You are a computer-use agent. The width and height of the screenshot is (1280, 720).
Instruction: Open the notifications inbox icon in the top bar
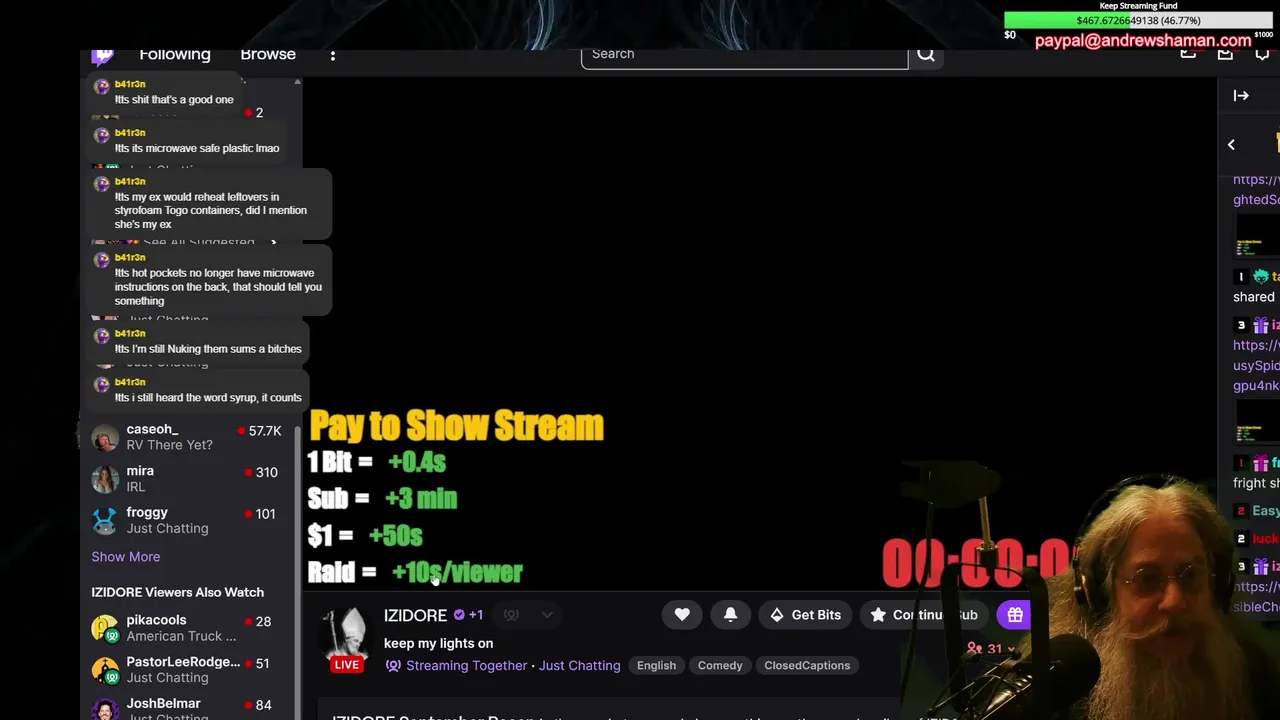[x=1225, y=55]
